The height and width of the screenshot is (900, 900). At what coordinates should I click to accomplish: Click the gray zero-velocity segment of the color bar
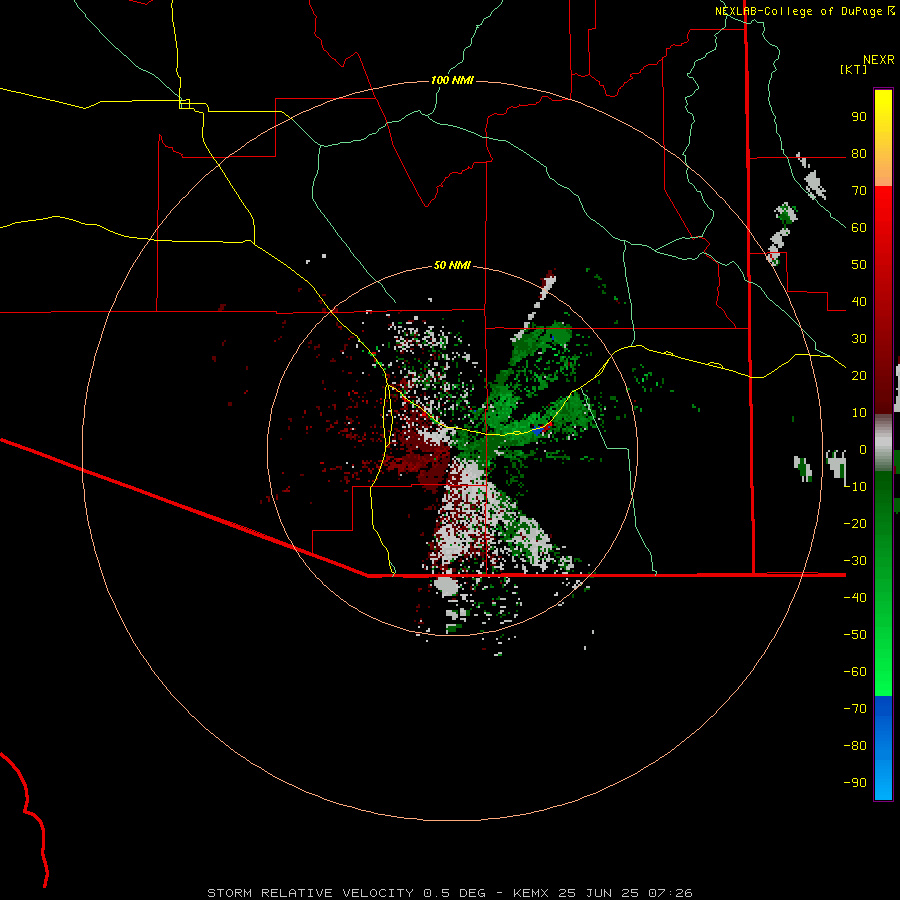(x=883, y=443)
